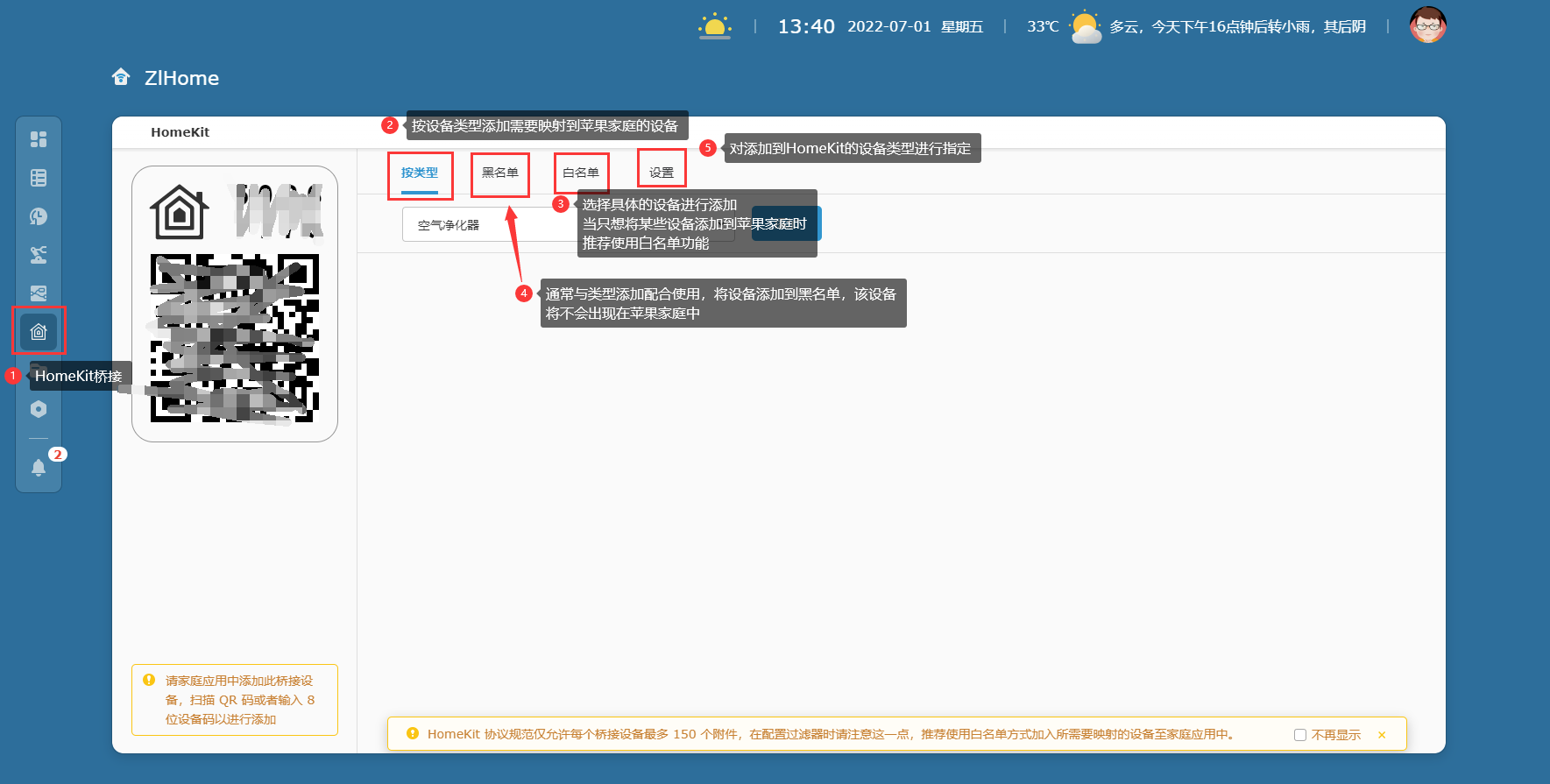
Task: Click the cloudy sun weather icon
Action: 1085,27
